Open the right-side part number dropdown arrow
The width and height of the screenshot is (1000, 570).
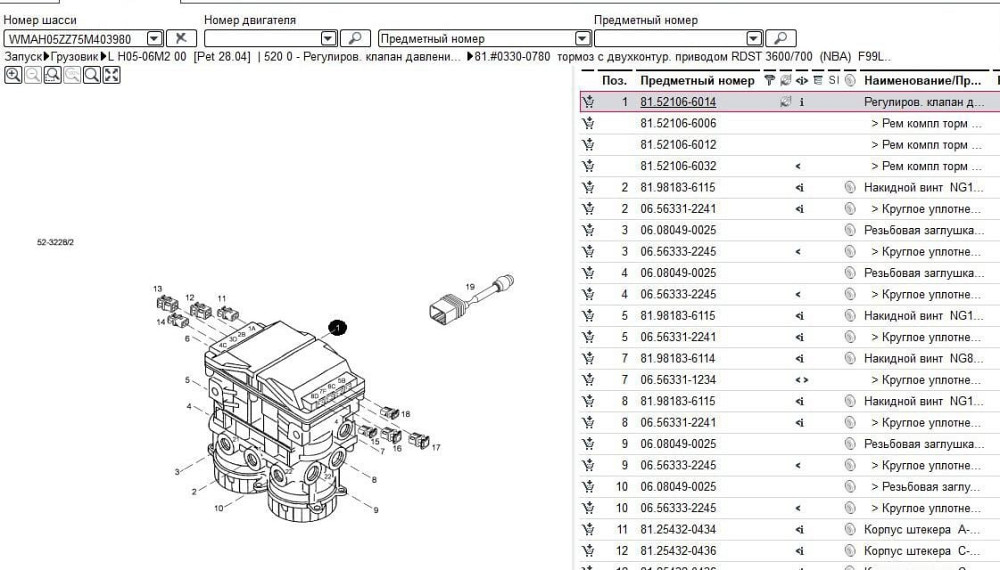(754, 38)
